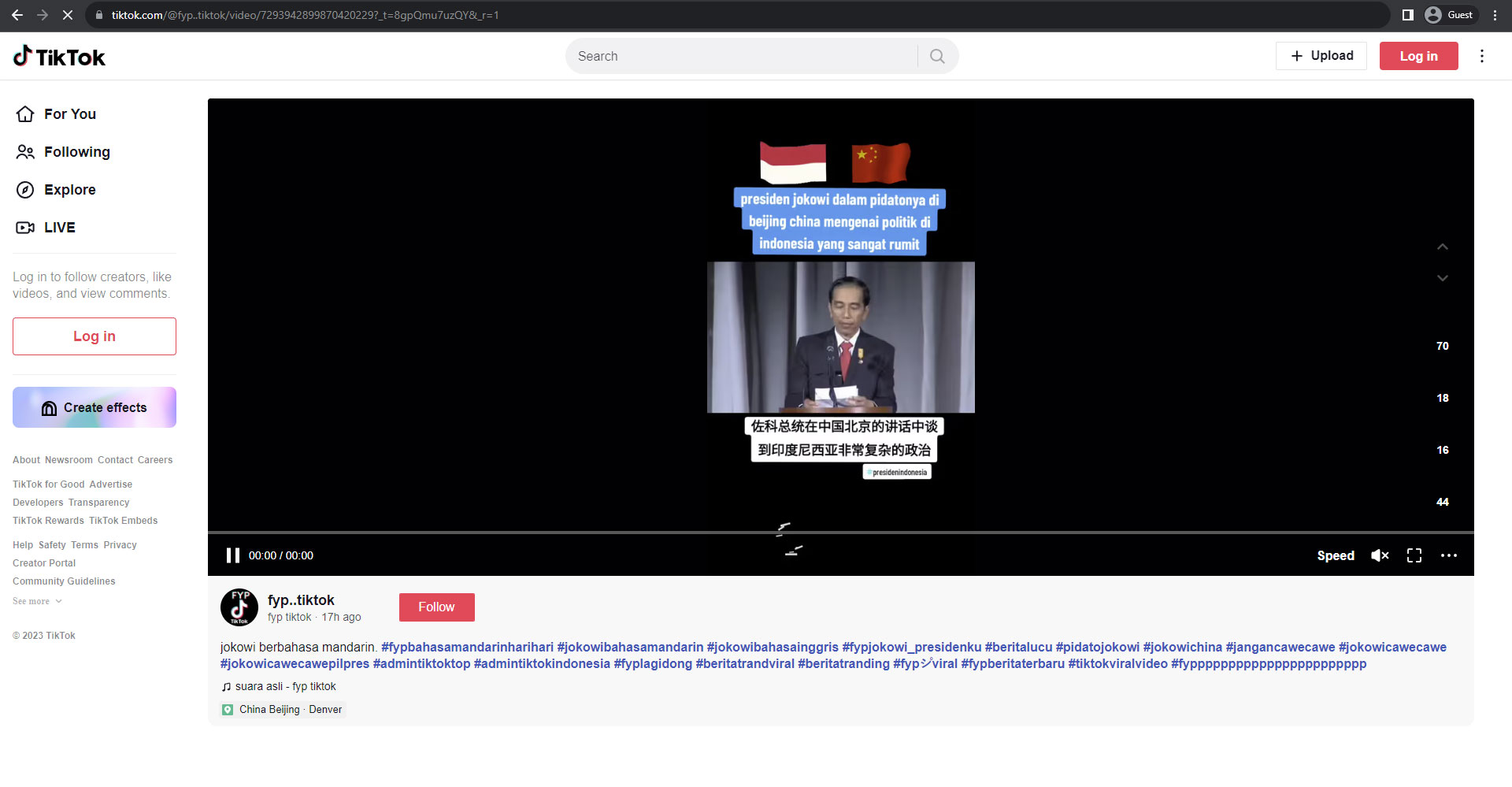Viewport: 1512px width, 787px height.
Task: Open the Transparency link
Action: coord(98,503)
